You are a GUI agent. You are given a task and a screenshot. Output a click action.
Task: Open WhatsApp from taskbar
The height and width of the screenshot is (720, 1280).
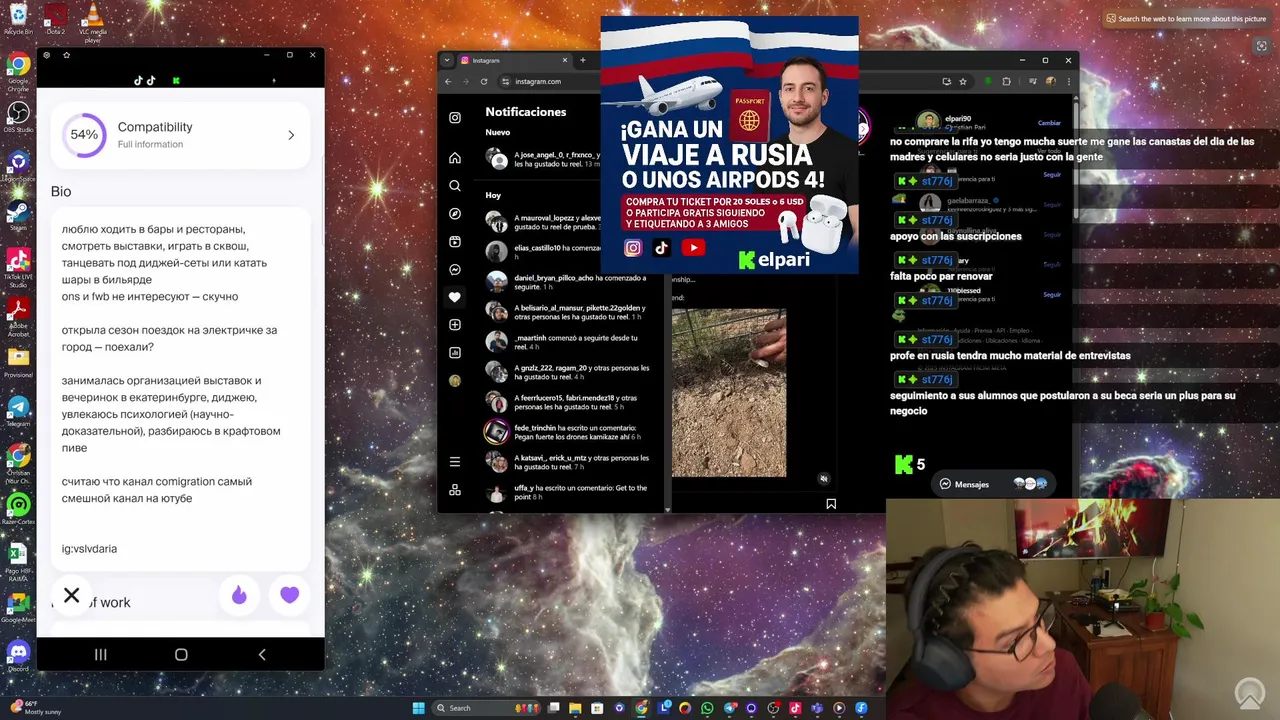[x=707, y=708]
